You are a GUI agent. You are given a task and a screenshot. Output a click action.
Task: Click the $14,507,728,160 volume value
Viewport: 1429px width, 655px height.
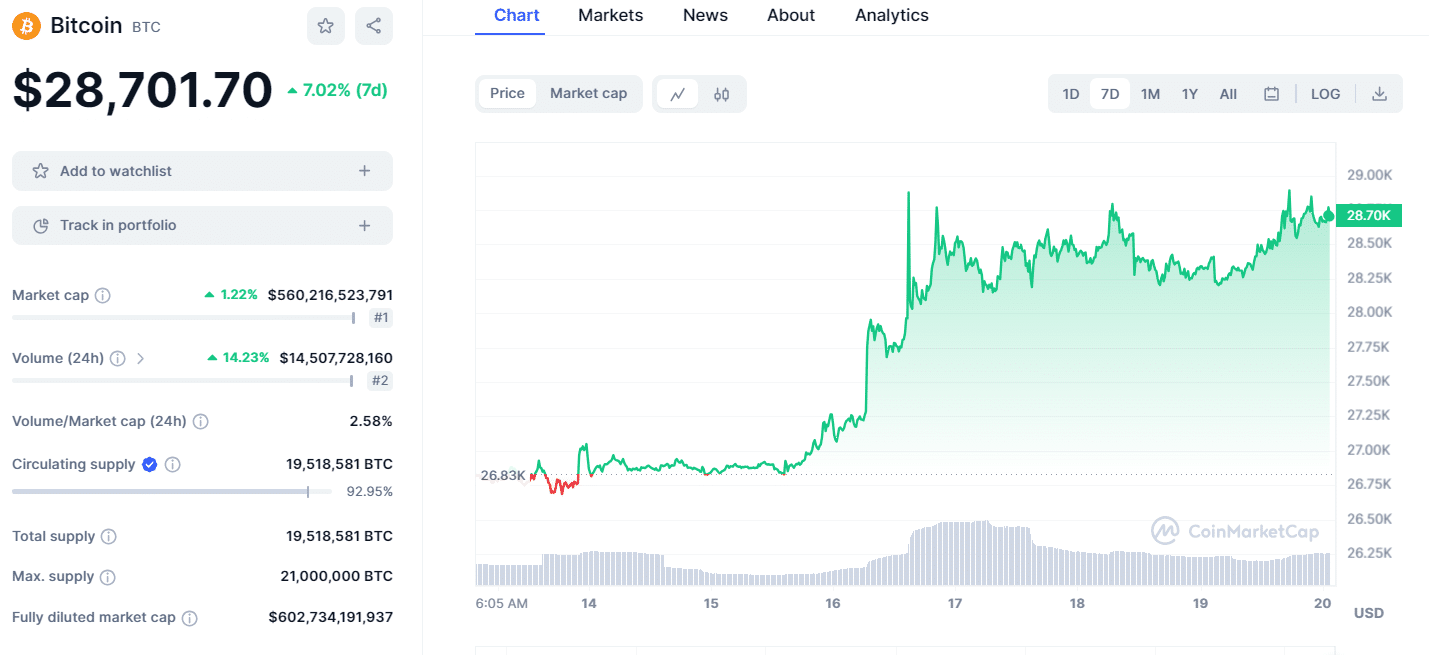[336, 358]
